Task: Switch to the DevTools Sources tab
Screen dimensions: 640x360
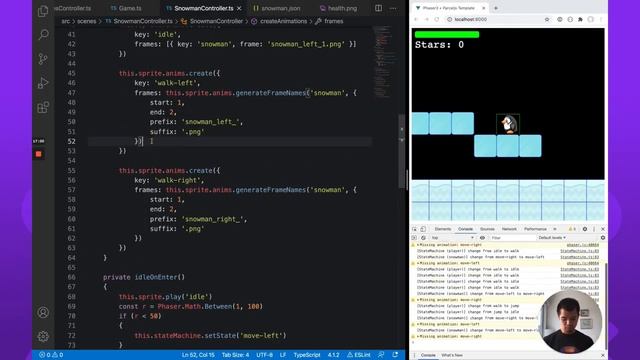Action: (x=487, y=229)
